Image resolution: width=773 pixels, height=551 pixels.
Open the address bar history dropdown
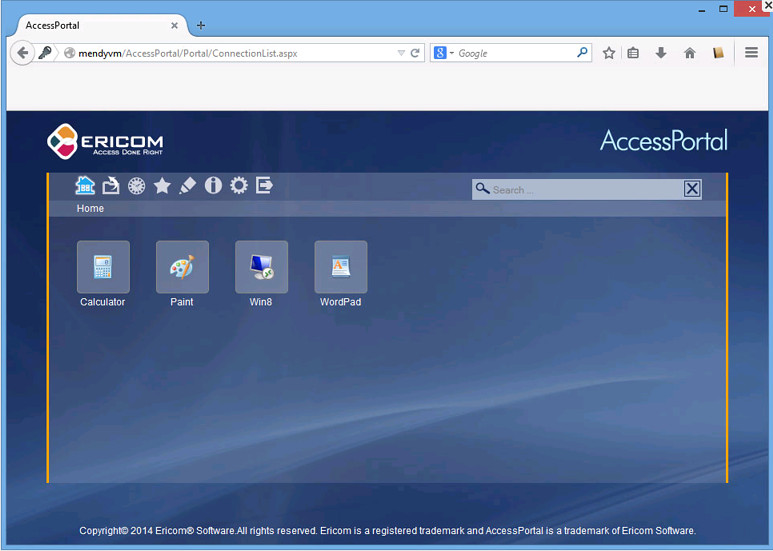[401, 53]
